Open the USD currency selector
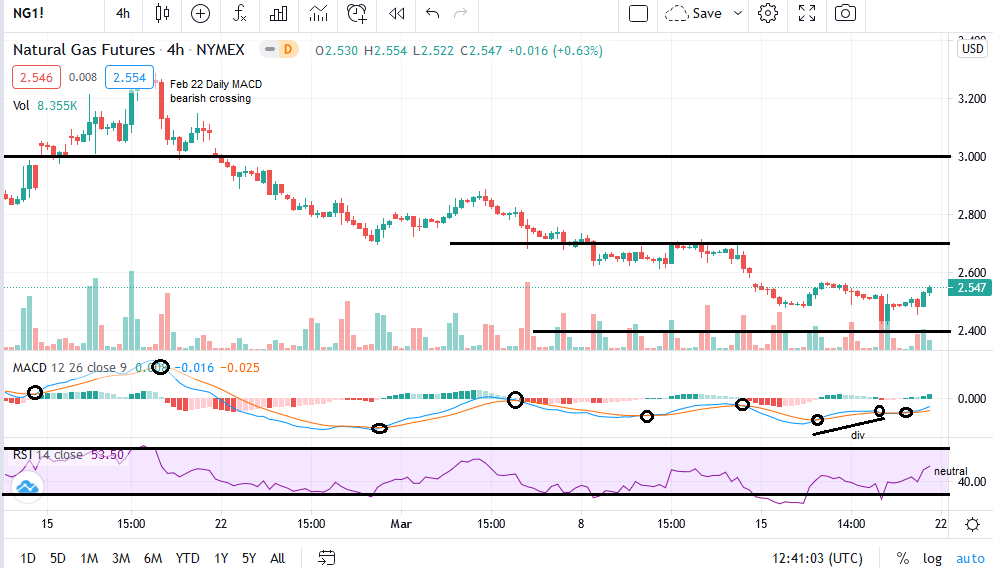The width and height of the screenshot is (993, 568). pos(972,49)
